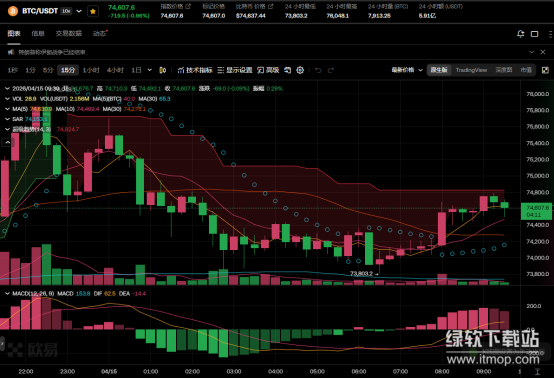Image resolution: width=554 pixels, height=379 pixels.
Task: Click the redo arrow icon
Action: pyautogui.click(x=331, y=70)
